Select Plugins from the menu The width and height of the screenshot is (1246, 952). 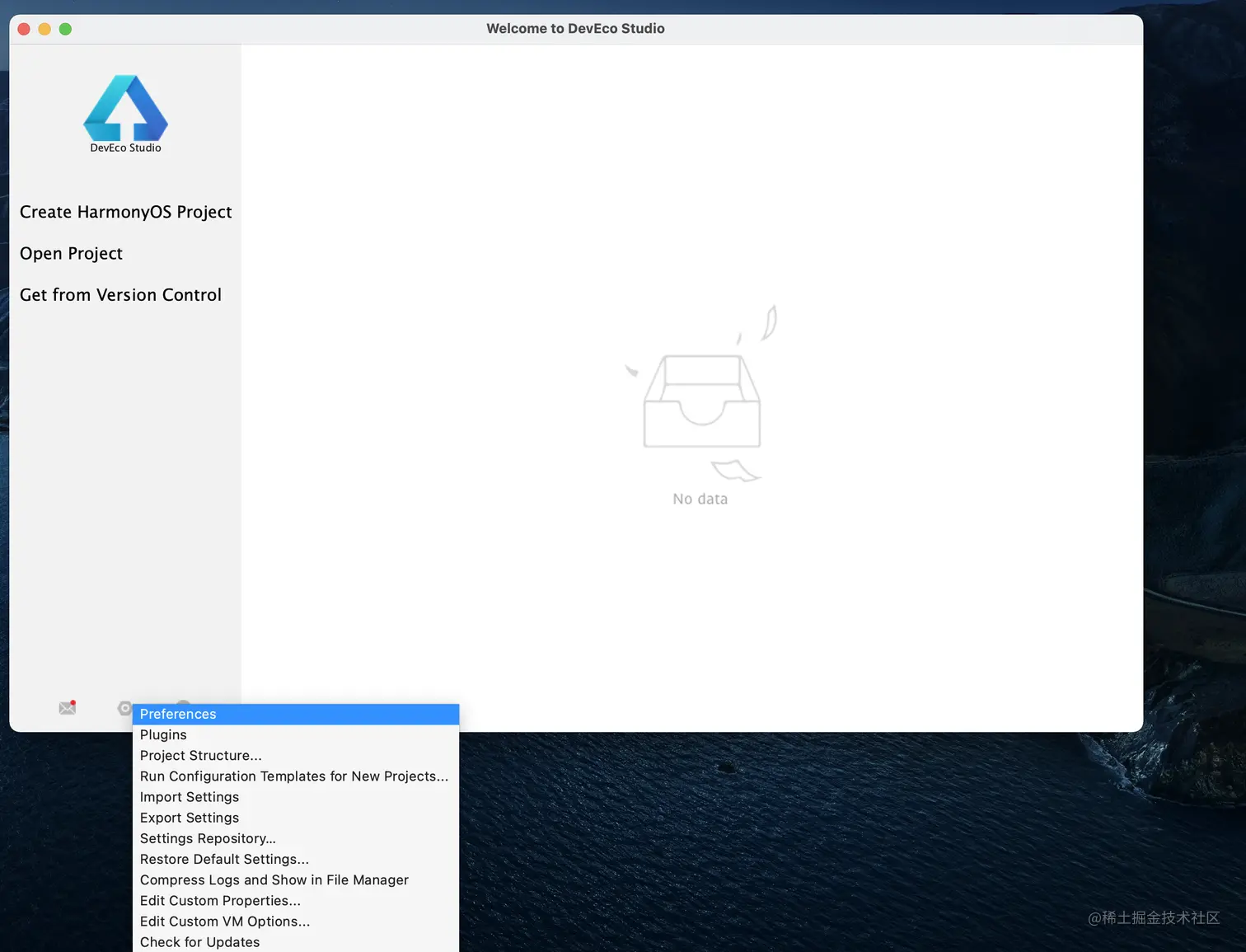(296, 734)
